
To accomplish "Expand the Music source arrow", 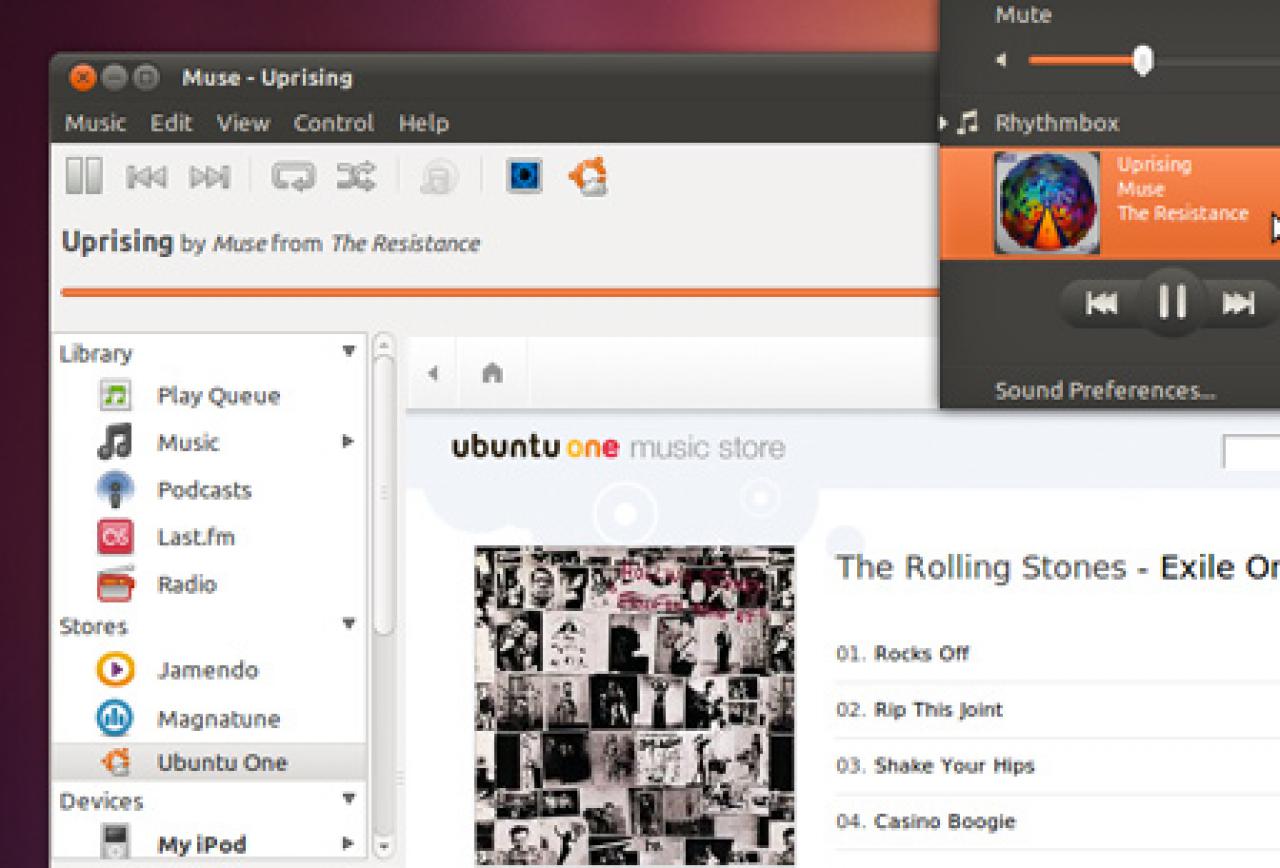I will (348, 441).
